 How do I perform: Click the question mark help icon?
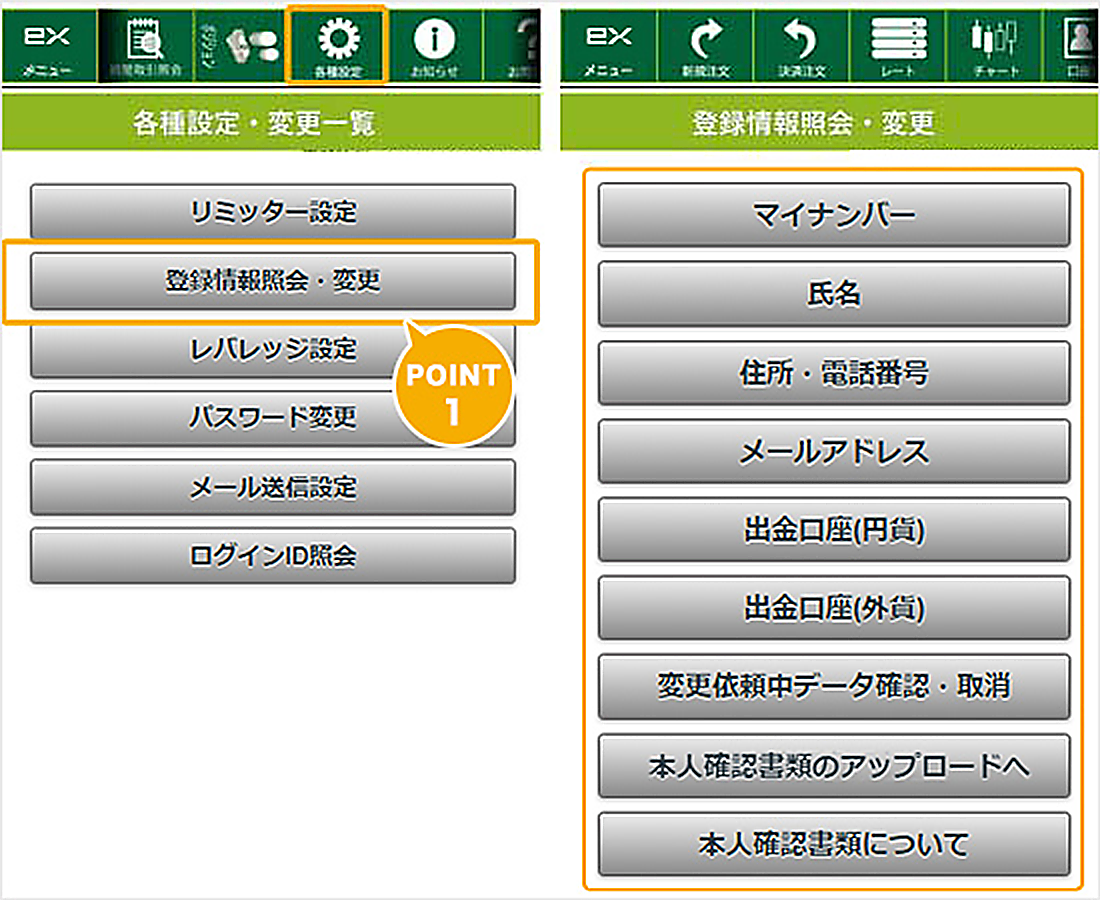tap(520, 45)
